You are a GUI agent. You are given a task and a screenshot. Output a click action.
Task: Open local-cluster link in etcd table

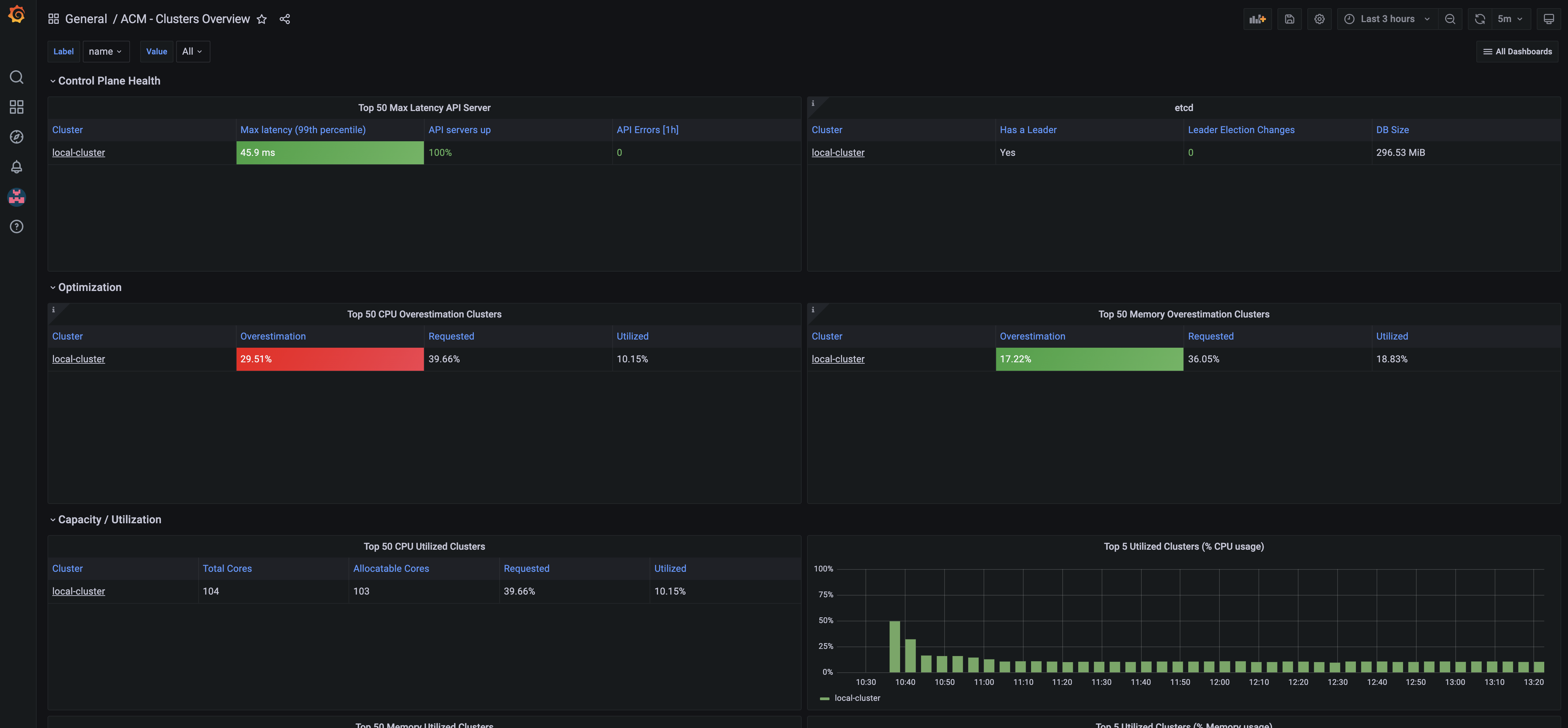838,152
